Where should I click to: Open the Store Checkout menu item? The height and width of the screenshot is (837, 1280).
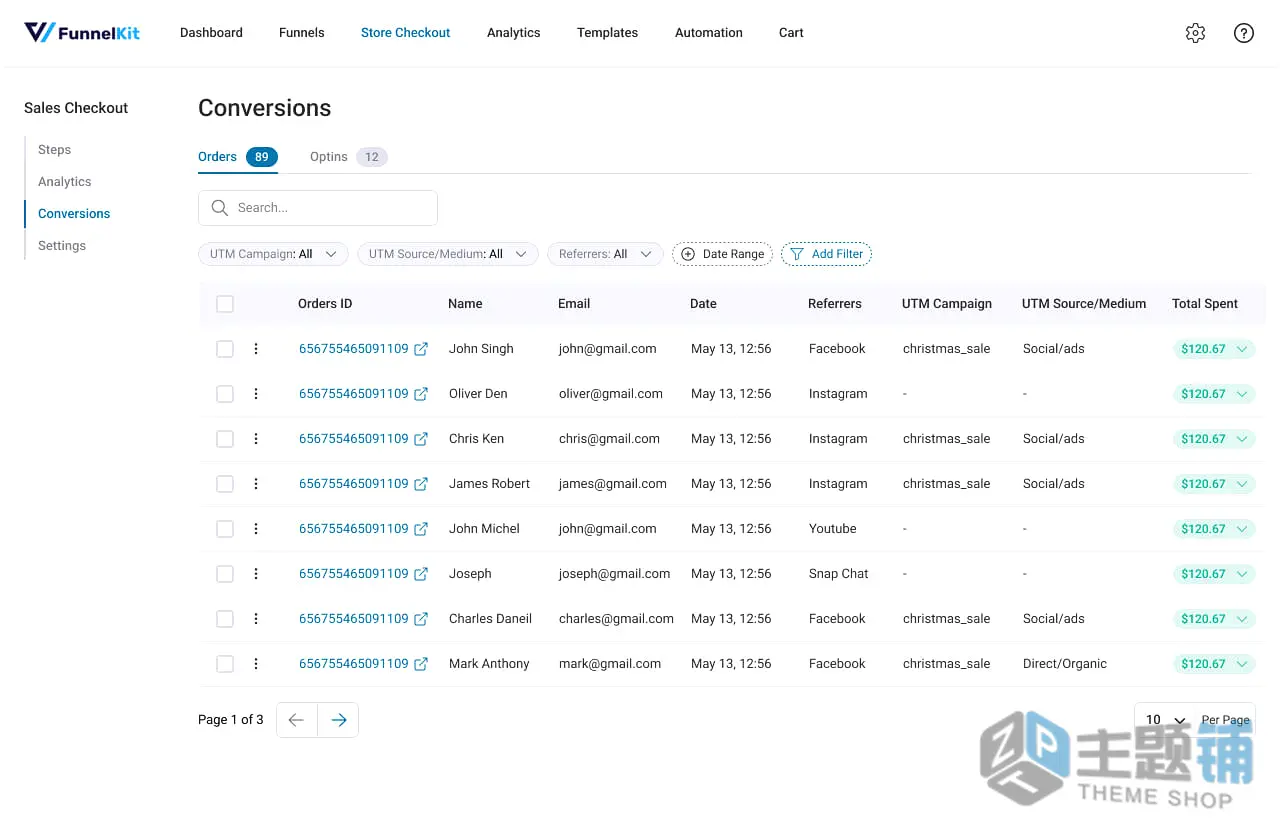[x=405, y=33]
